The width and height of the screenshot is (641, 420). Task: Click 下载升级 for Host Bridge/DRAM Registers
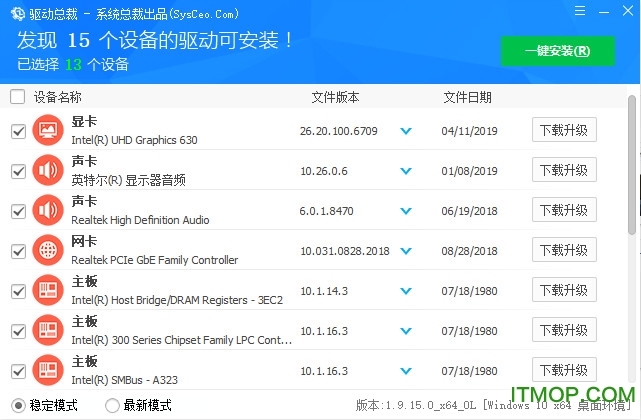coord(564,290)
